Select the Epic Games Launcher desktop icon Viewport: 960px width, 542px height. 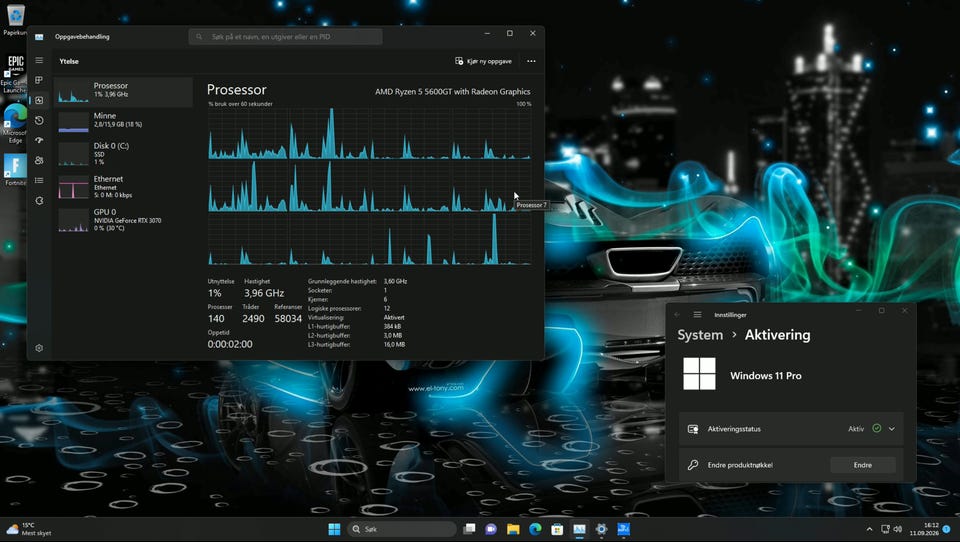pos(15,73)
